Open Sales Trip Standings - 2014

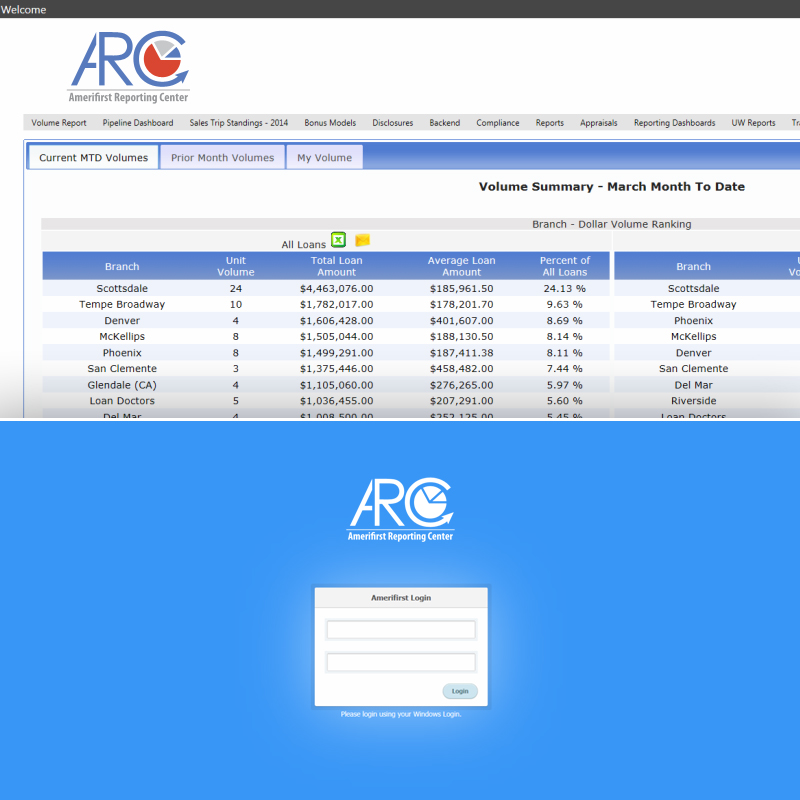click(x=239, y=123)
